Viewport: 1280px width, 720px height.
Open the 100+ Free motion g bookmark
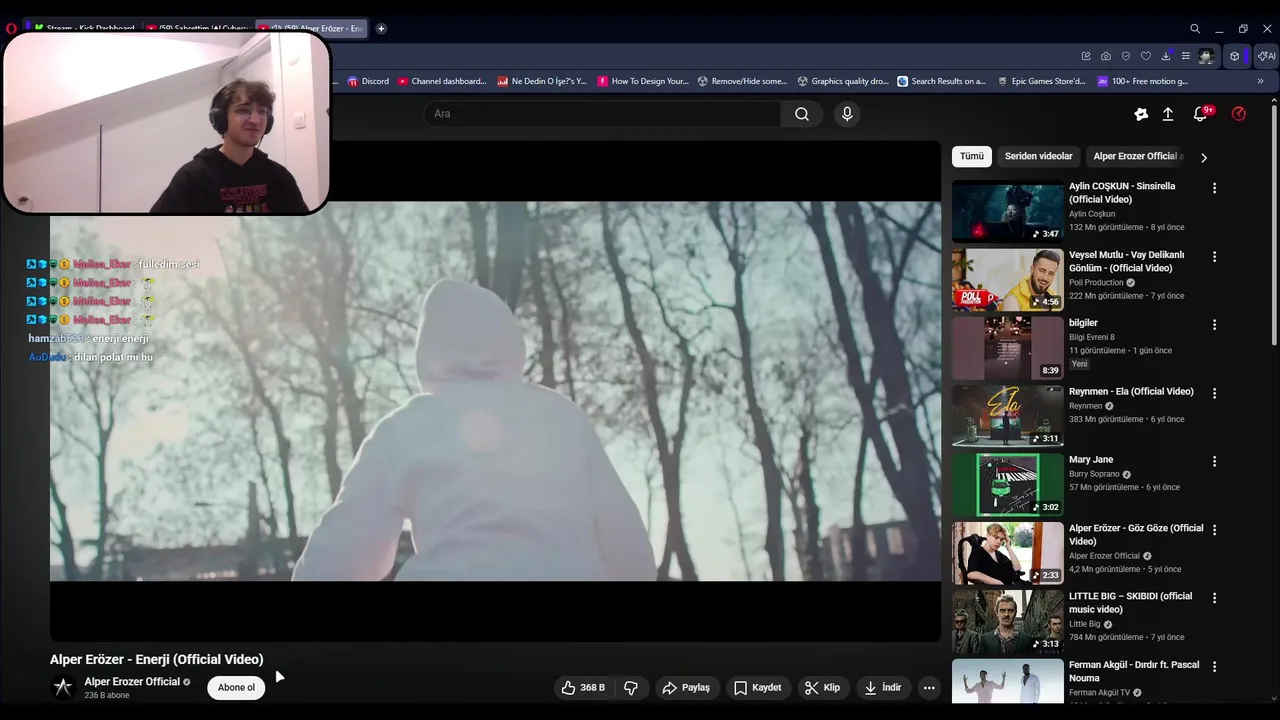tap(1143, 81)
